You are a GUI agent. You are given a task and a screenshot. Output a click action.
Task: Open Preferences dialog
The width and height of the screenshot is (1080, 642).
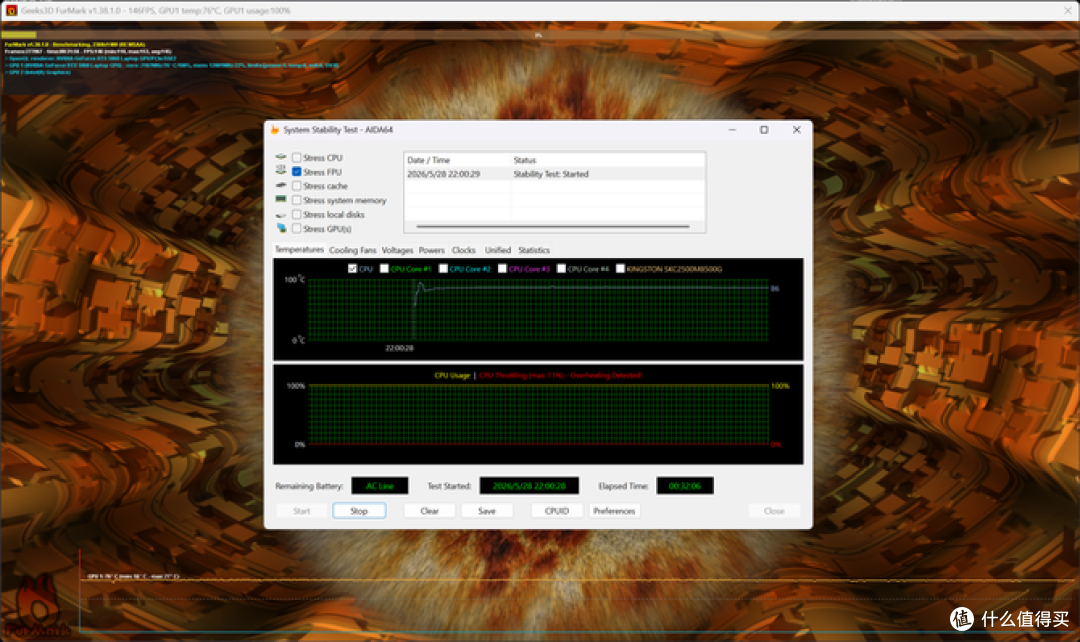point(614,510)
